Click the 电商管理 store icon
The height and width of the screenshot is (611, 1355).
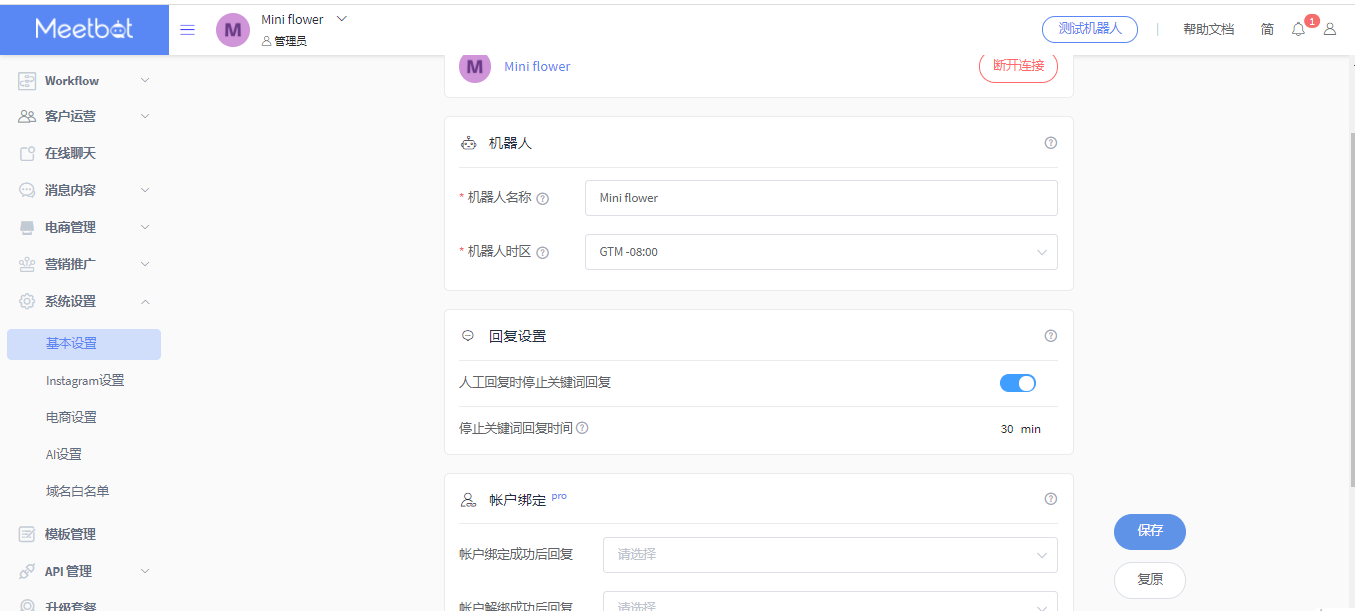[x=27, y=228]
